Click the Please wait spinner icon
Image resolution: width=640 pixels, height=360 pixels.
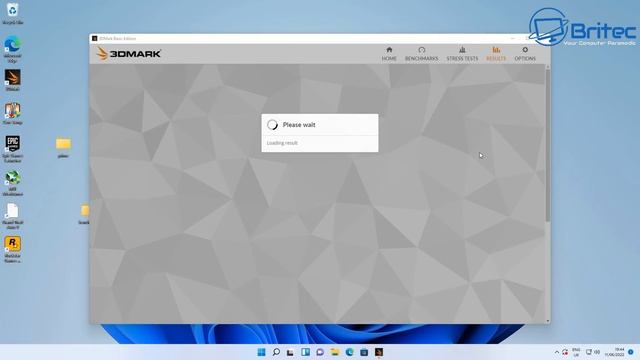(272, 125)
